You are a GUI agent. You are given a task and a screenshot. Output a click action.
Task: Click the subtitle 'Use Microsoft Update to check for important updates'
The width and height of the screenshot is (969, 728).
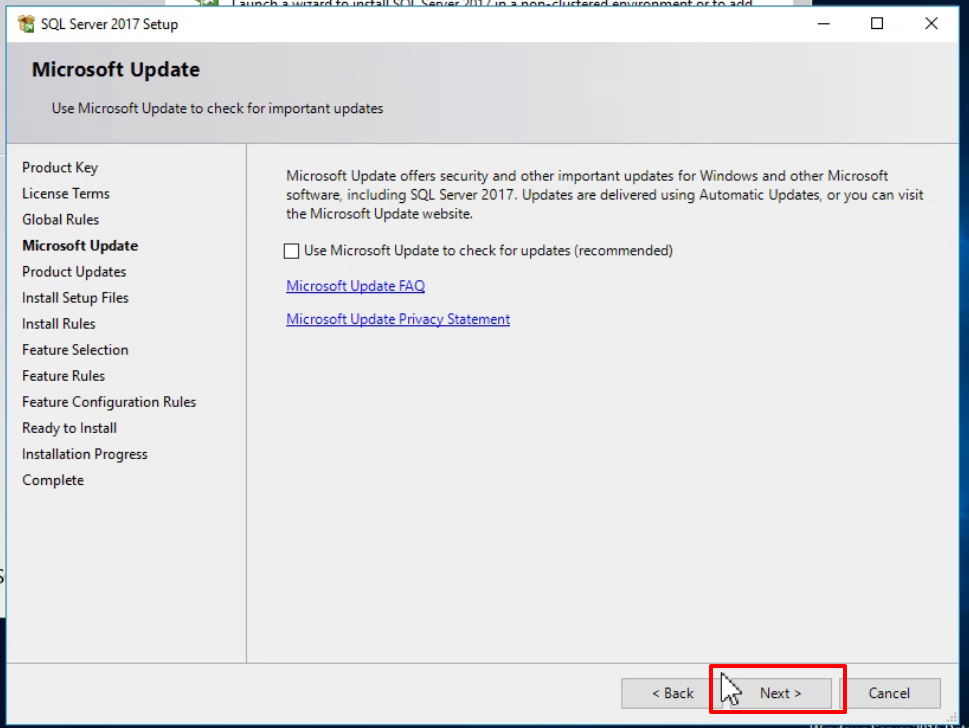218,108
